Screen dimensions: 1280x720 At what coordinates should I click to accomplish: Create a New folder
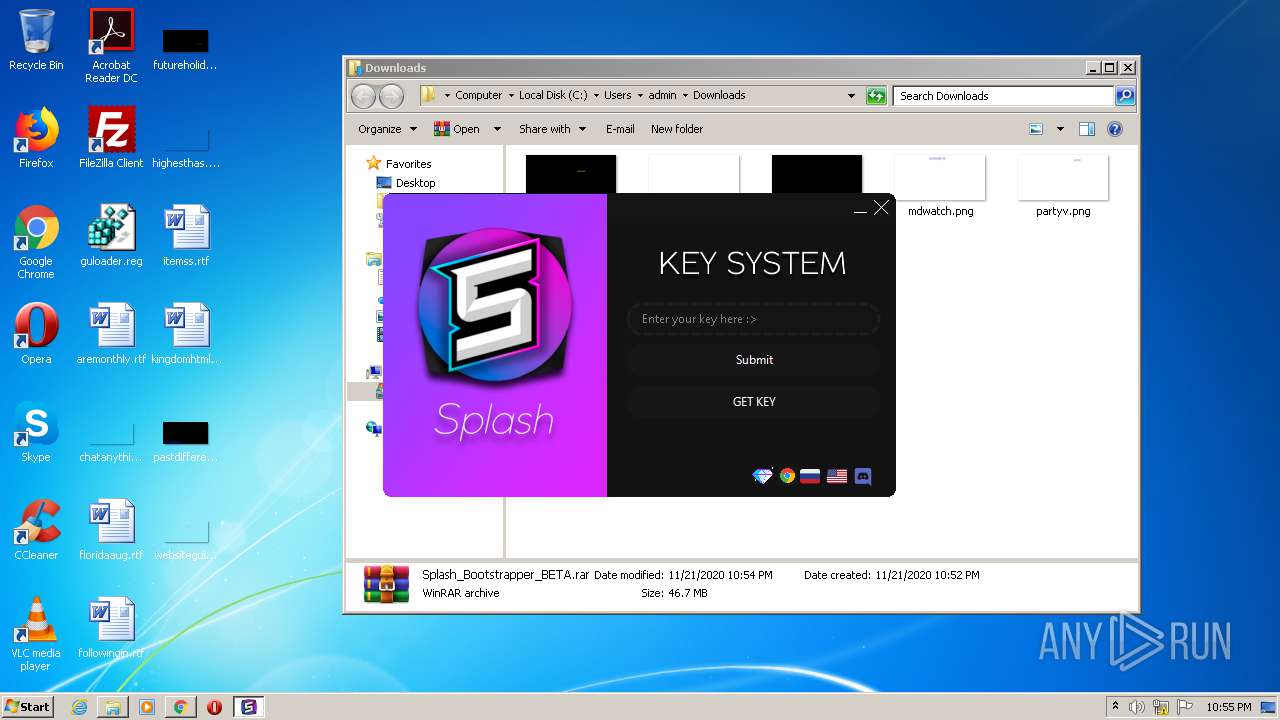677,129
